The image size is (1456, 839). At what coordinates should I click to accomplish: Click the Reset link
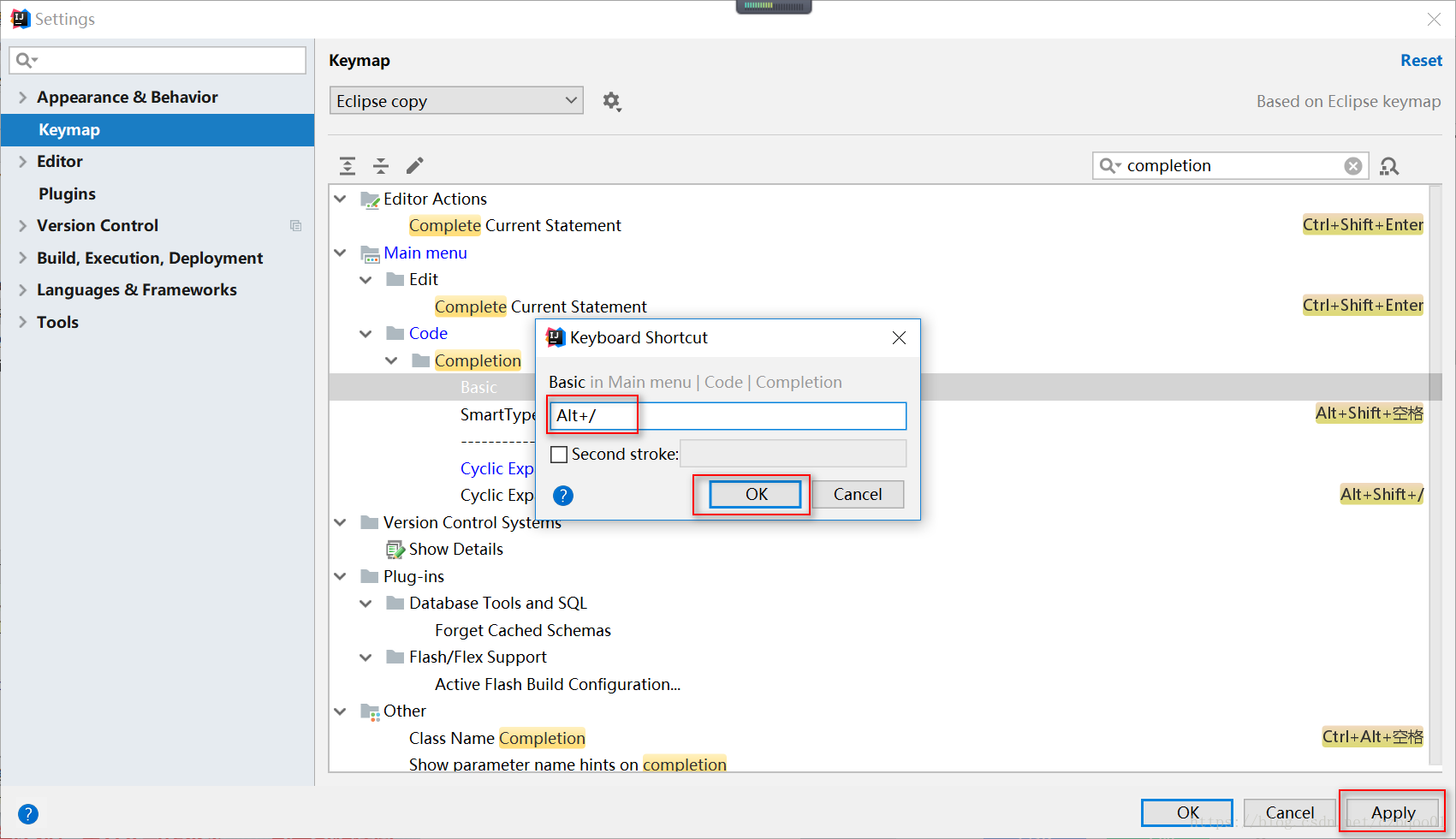(x=1421, y=61)
